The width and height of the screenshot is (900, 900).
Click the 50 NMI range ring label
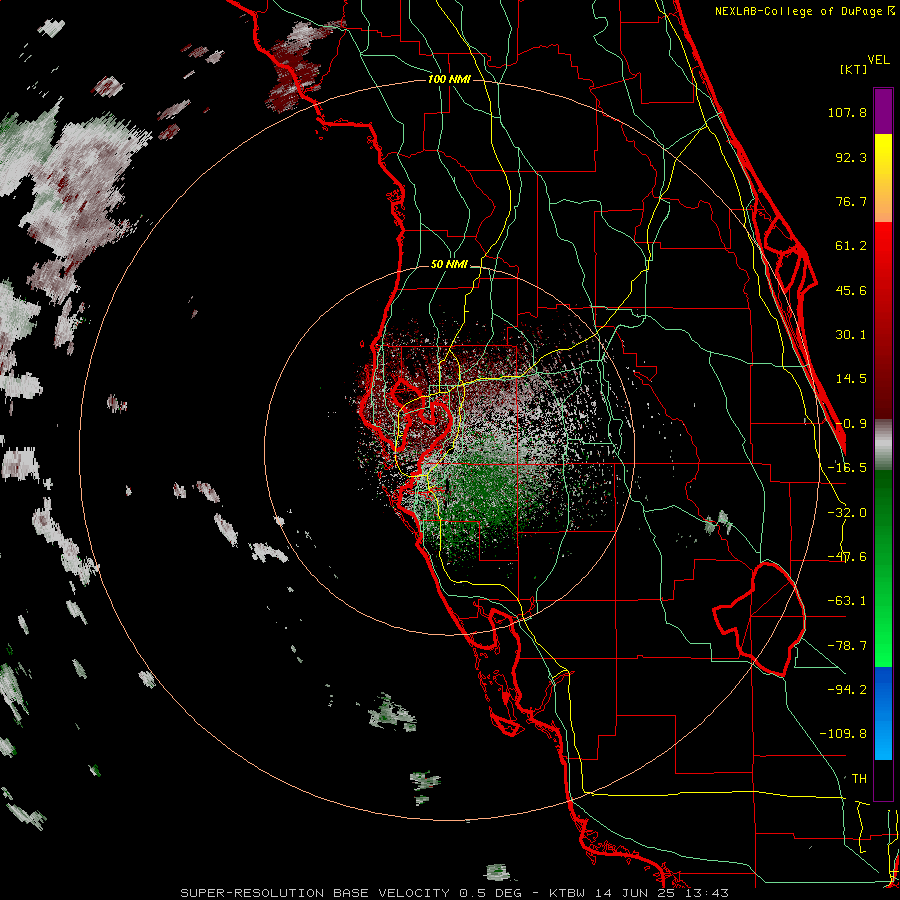449,264
